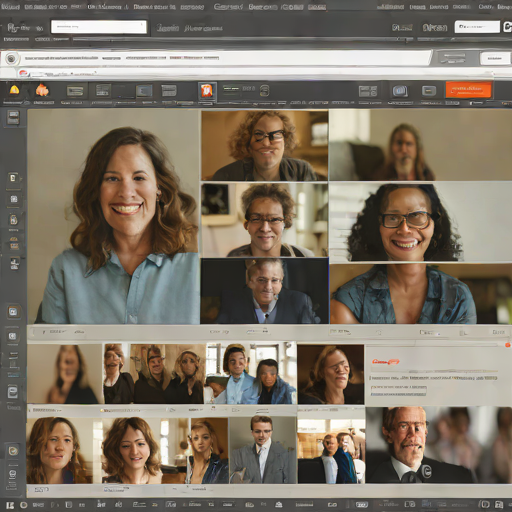Click the small white button right of address bar

coord(495,59)
